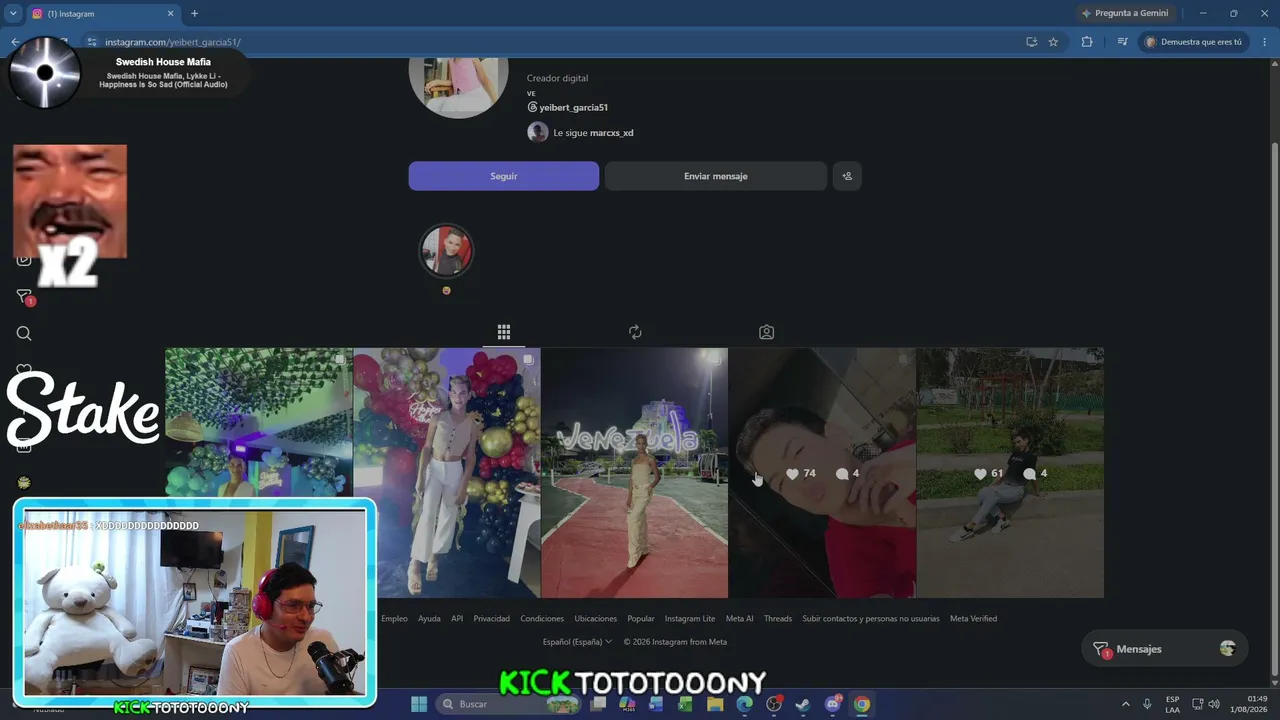Open the volume control in system tray

pyautogui.click(x=1214, y=704)
